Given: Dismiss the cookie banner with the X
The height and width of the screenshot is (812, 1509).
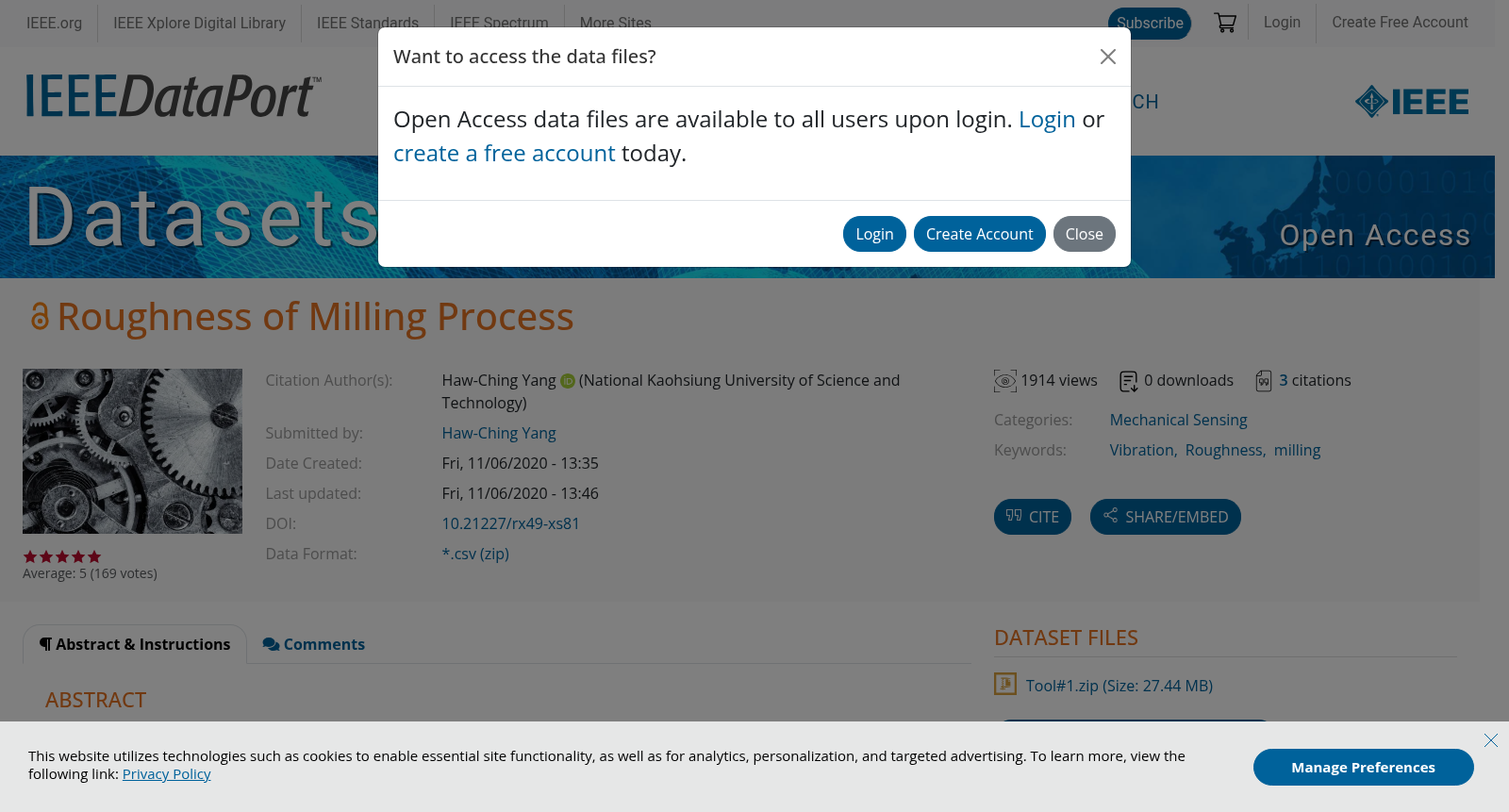Looking at the screenshot, I should coord(1490,740).
